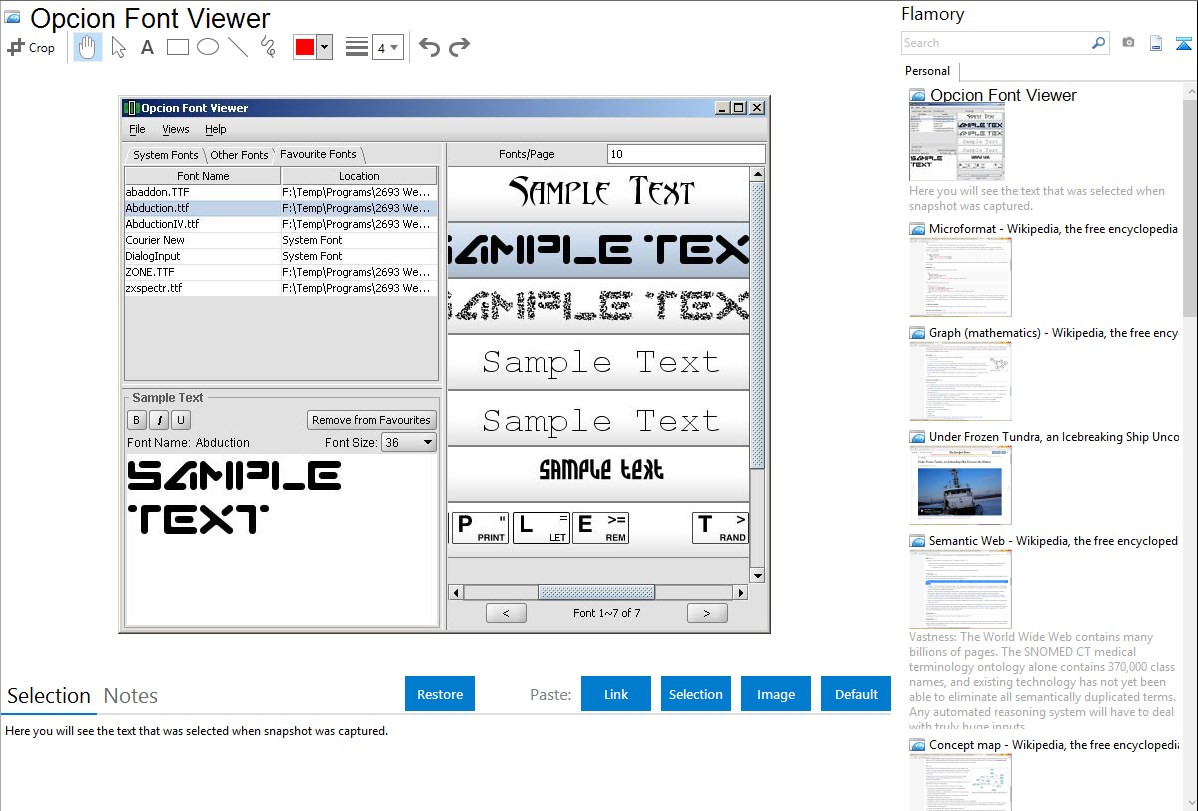The image size is (1198, 811).
Task: Click the red color swatch
Action: coord(305,47)
